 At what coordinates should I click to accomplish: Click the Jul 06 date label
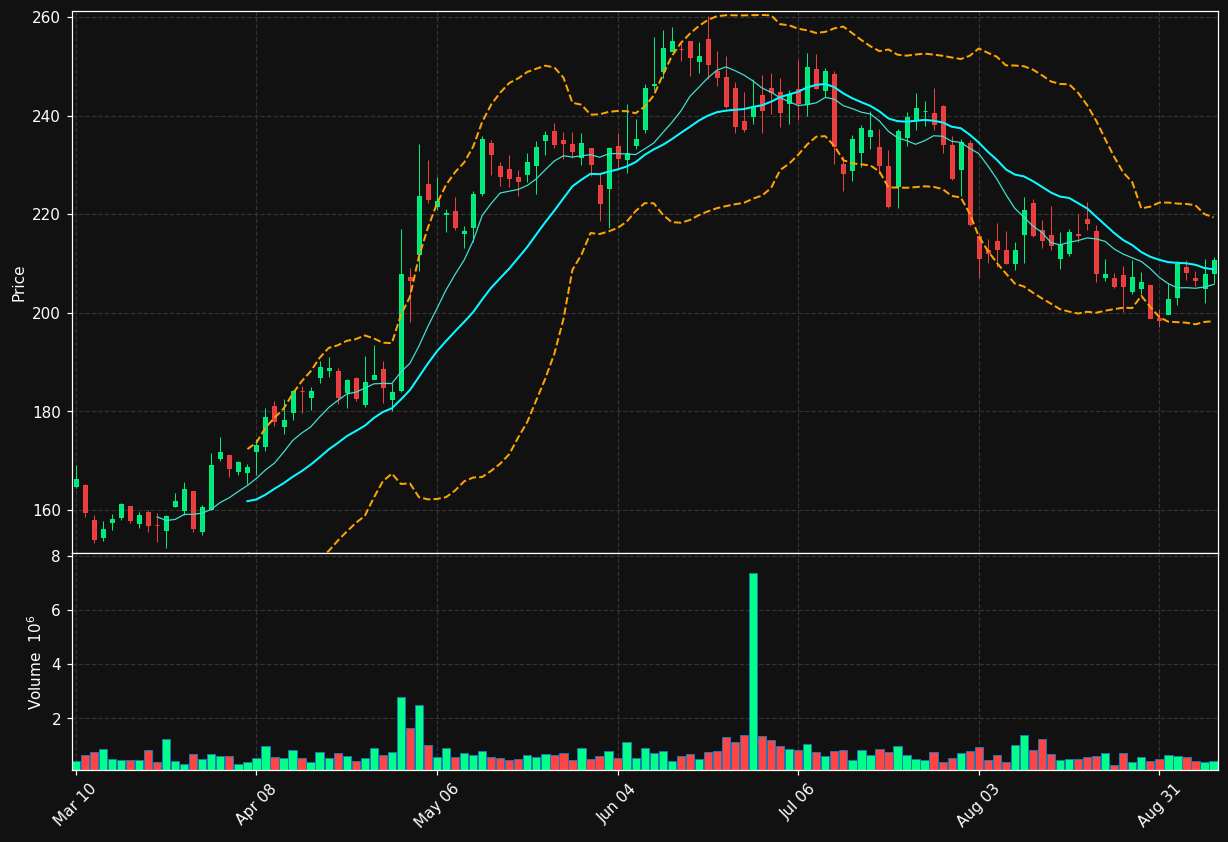(798, 804)
